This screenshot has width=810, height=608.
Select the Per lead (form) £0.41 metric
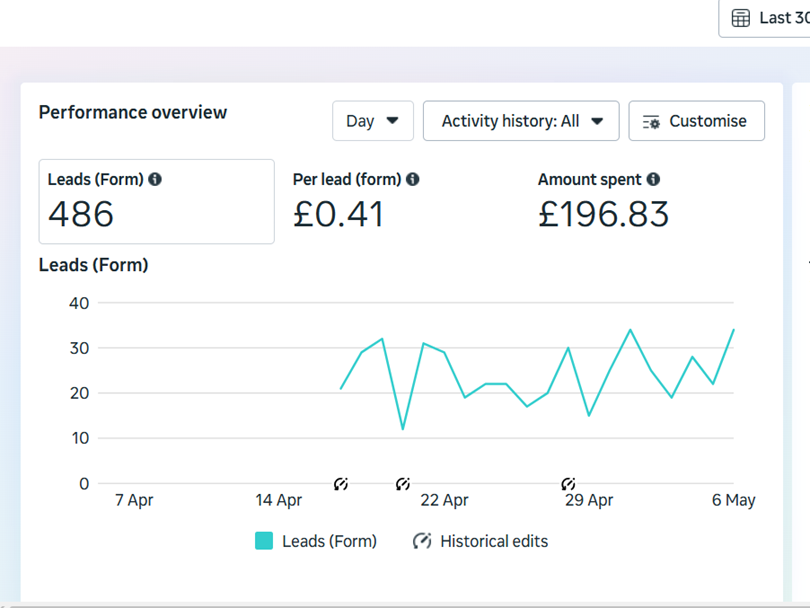tap(356, 201)
